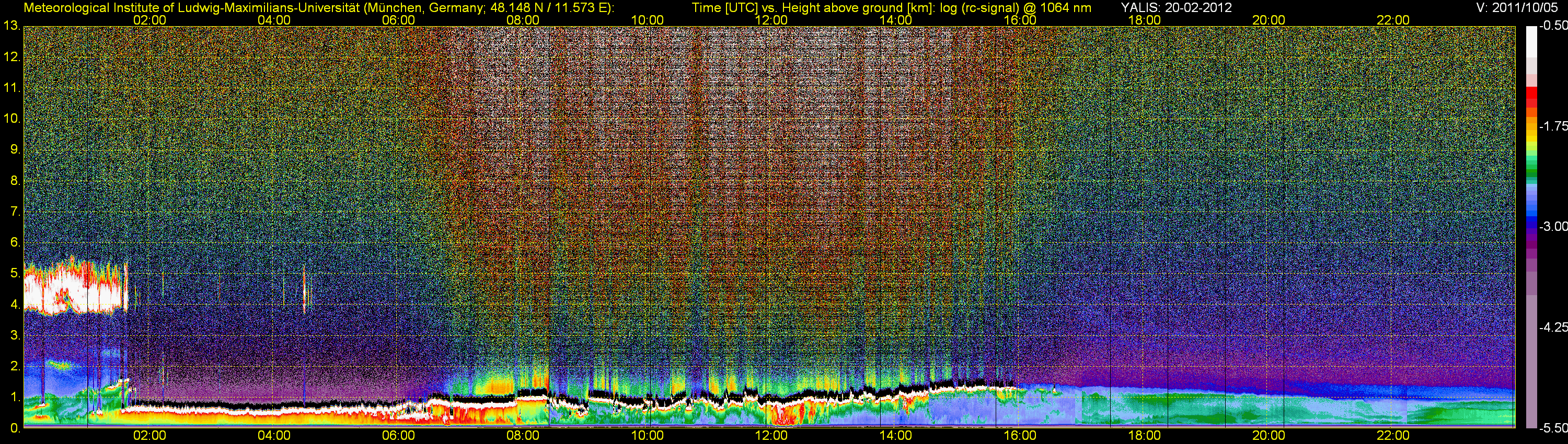The width and height of the screenshot is (1568, 444).
Task: Click the 02:00 time label on top axis
Action: coord(149,20)
